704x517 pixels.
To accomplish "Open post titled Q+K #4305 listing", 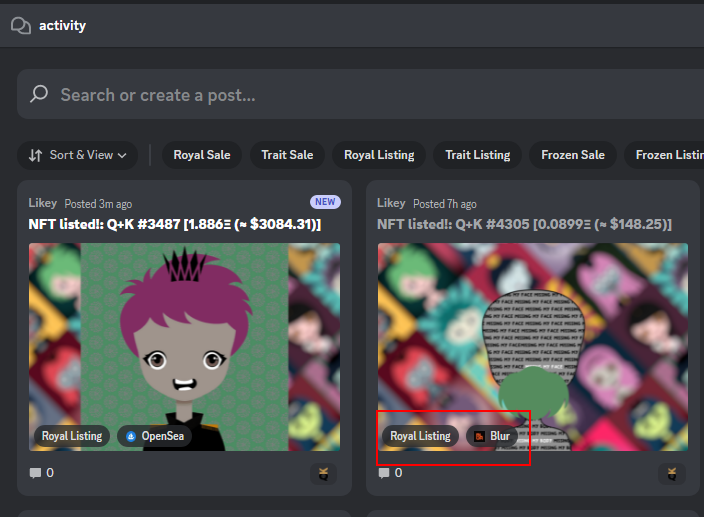I will pos(524,224).
